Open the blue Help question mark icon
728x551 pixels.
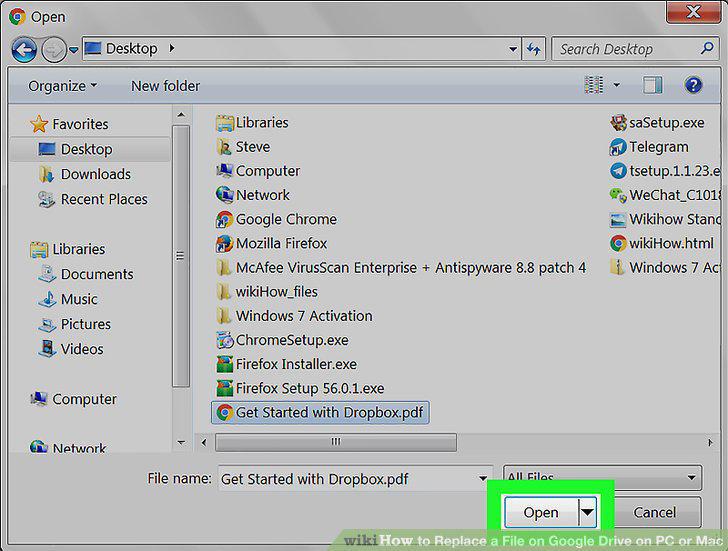(693, 85)
